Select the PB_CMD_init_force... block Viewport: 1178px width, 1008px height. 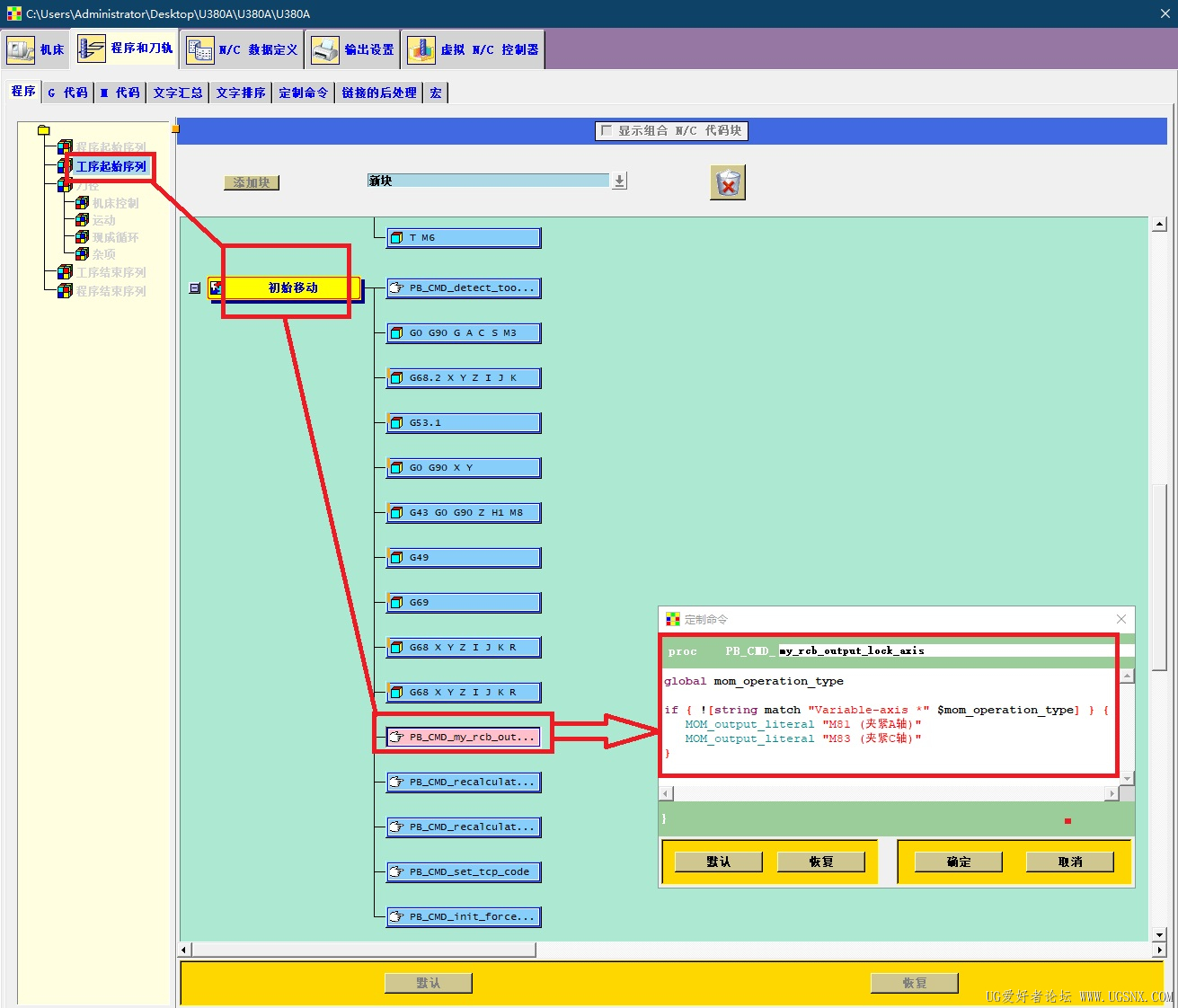click(464, 917)
